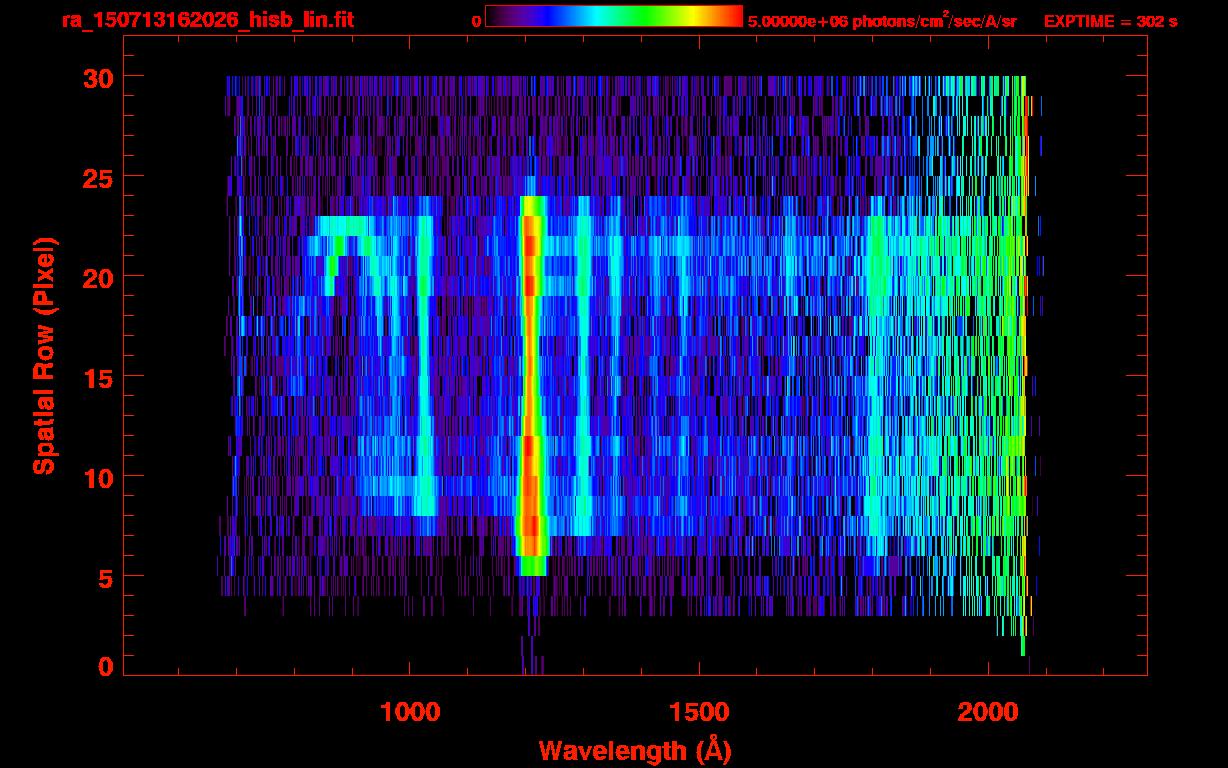This screenshot has width=1228, height=768.
Task: Select the EXPTIME = 302 s text
Action: pos(1110,21)
